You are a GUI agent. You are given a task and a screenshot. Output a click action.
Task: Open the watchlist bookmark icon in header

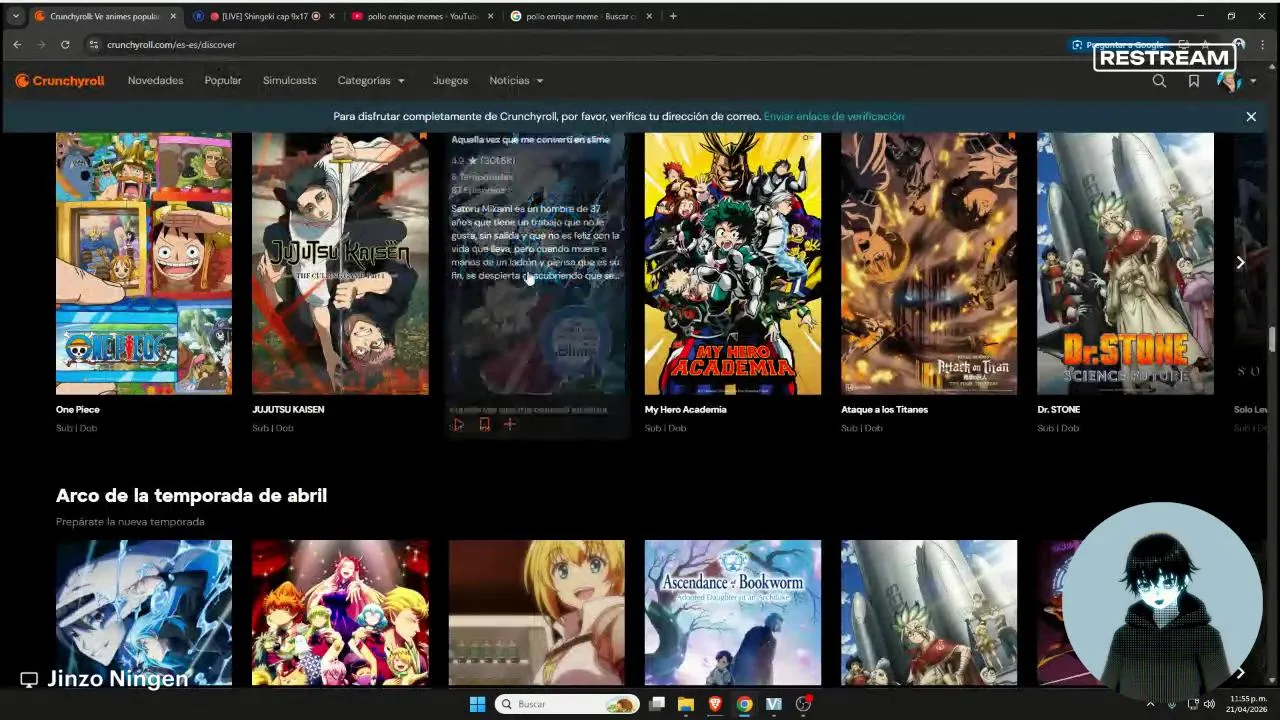(1193, 81)
